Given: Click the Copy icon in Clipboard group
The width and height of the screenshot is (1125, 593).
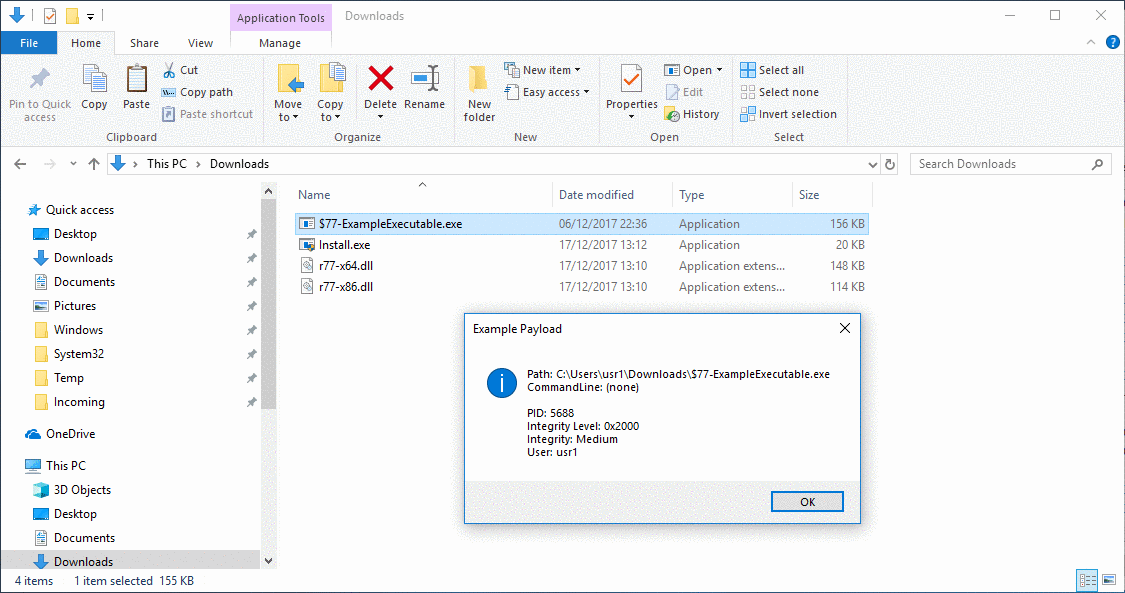Looking at the screenshot, I should (94, 80).
